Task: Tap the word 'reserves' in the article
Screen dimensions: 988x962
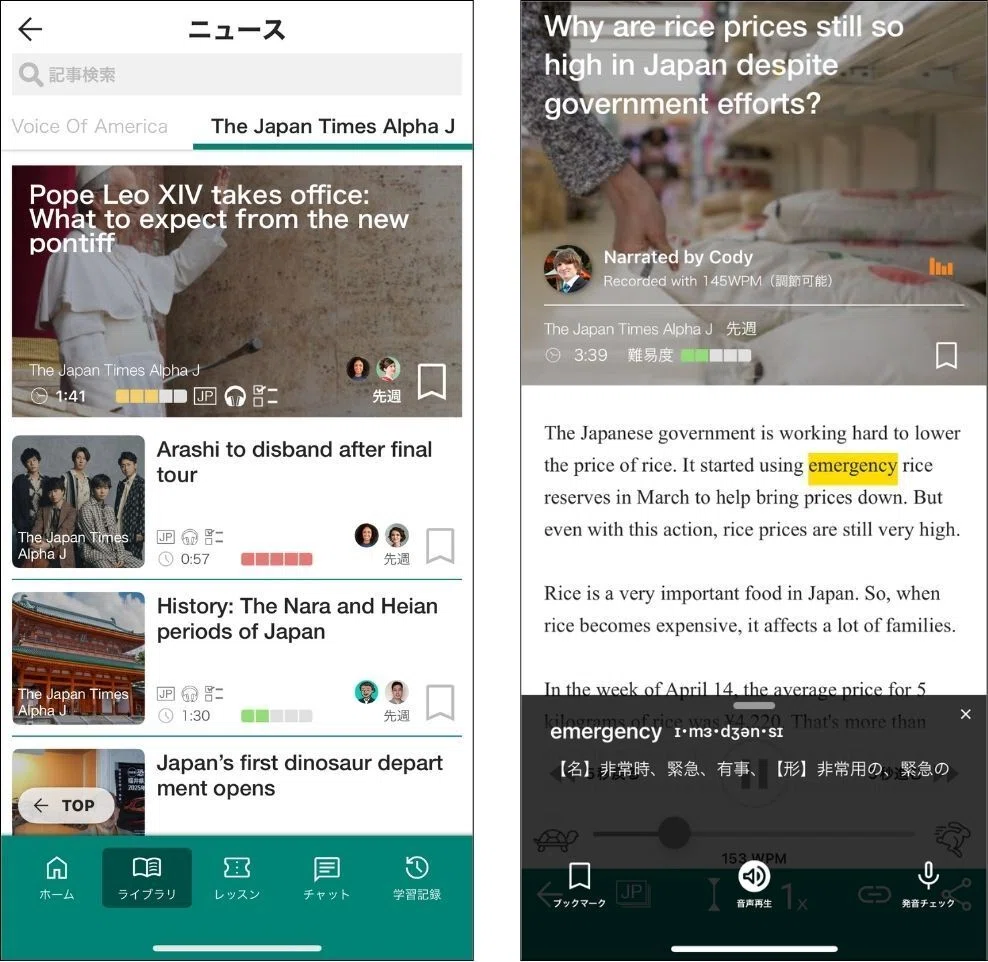Action: coord(577,498)
